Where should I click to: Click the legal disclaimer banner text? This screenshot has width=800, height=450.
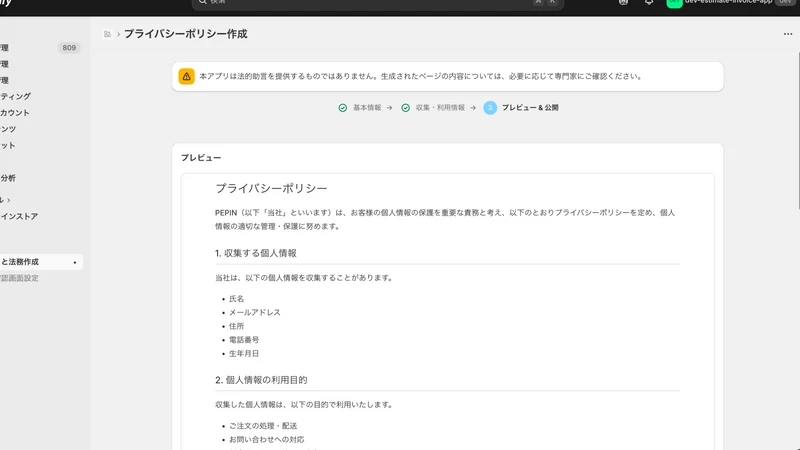421,77
